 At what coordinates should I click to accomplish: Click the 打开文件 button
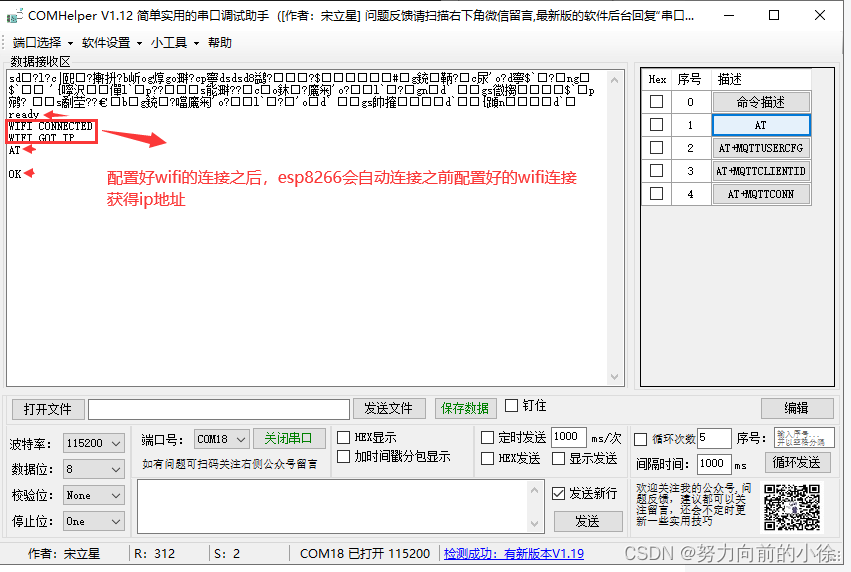(x=48, y=409)
